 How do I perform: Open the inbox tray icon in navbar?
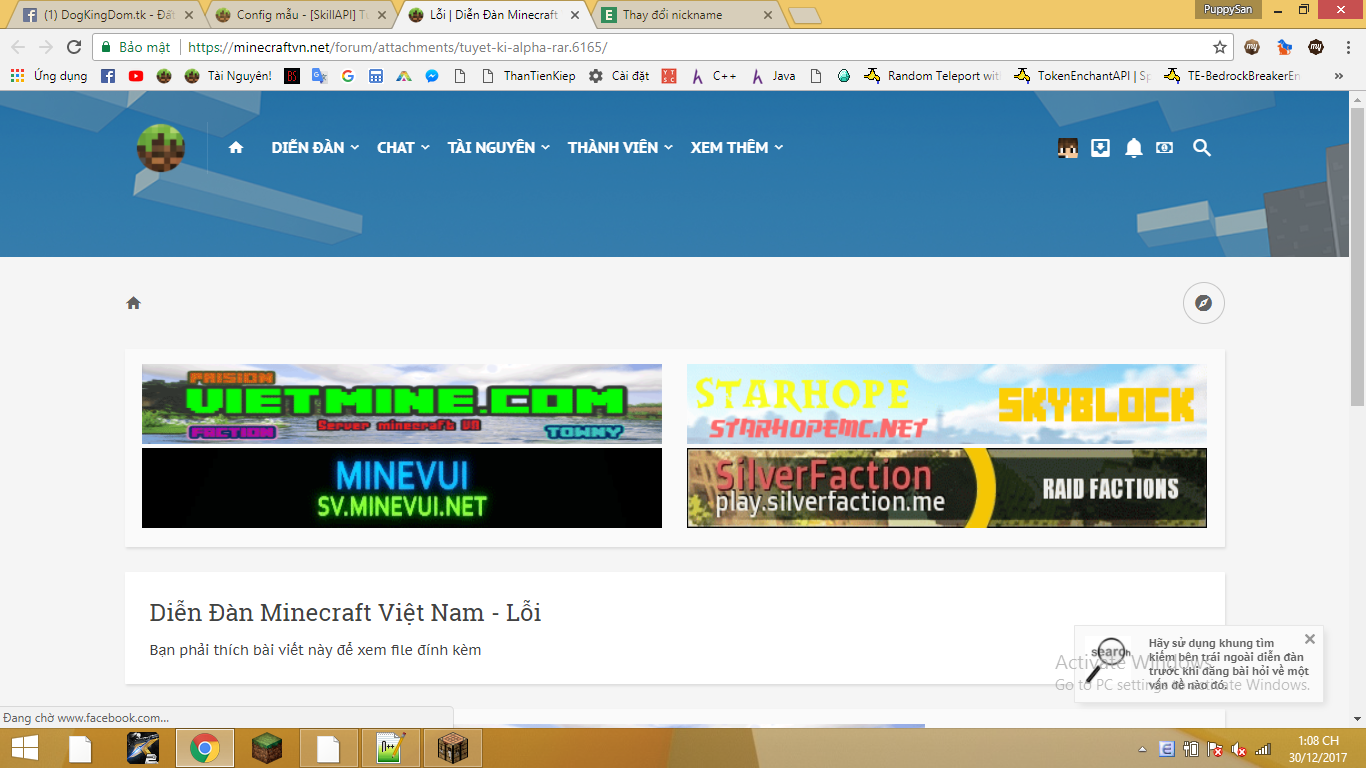(1100, 148)
